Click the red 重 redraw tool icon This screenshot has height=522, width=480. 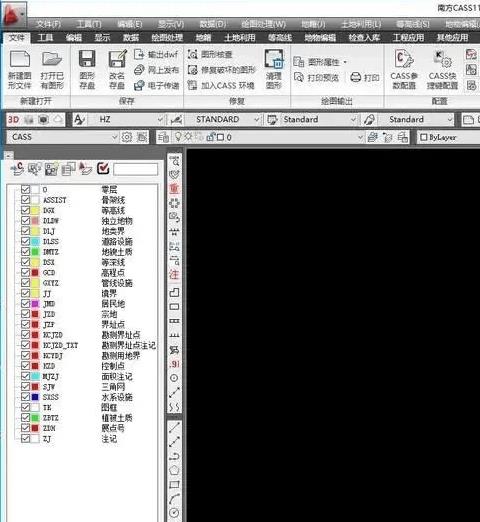[x=174, y=189]
